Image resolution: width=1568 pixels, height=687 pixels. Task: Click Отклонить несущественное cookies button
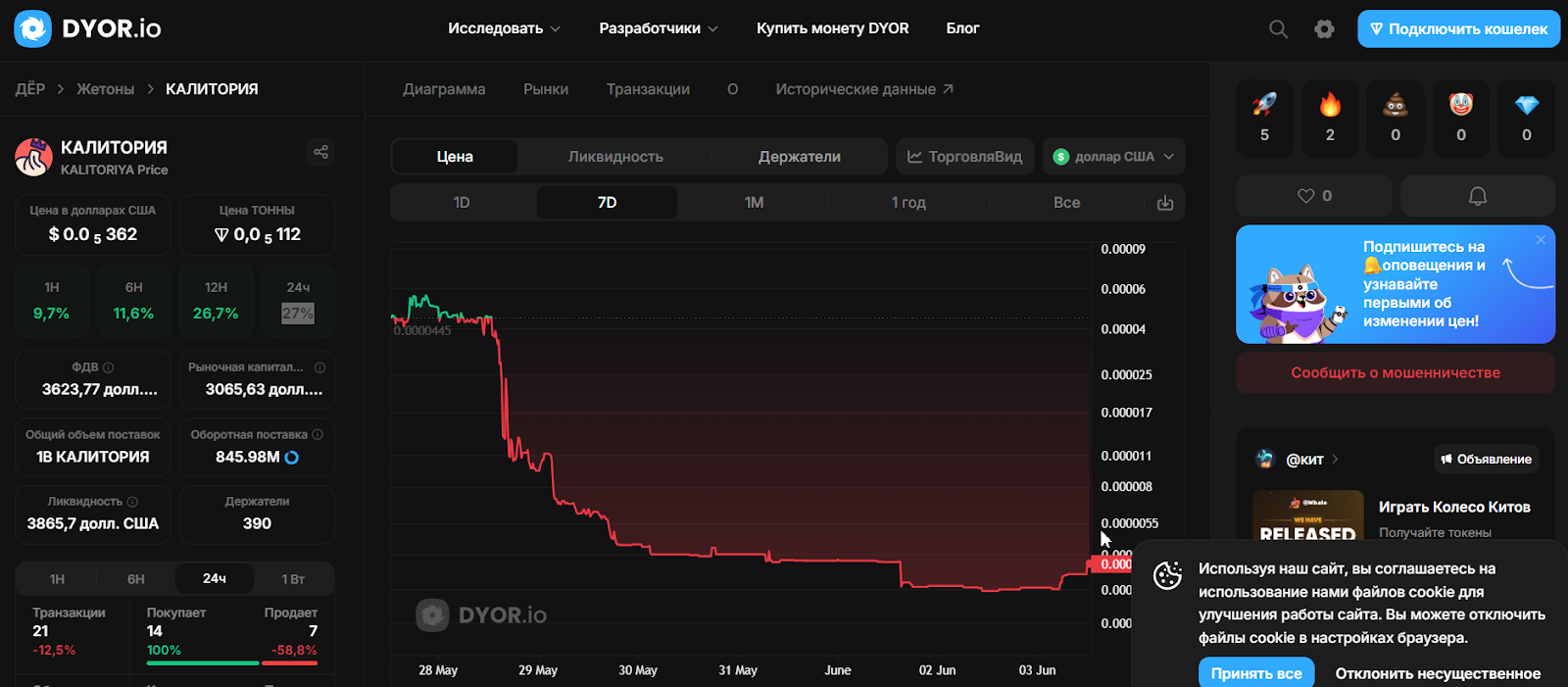[x=1438, y=673]
